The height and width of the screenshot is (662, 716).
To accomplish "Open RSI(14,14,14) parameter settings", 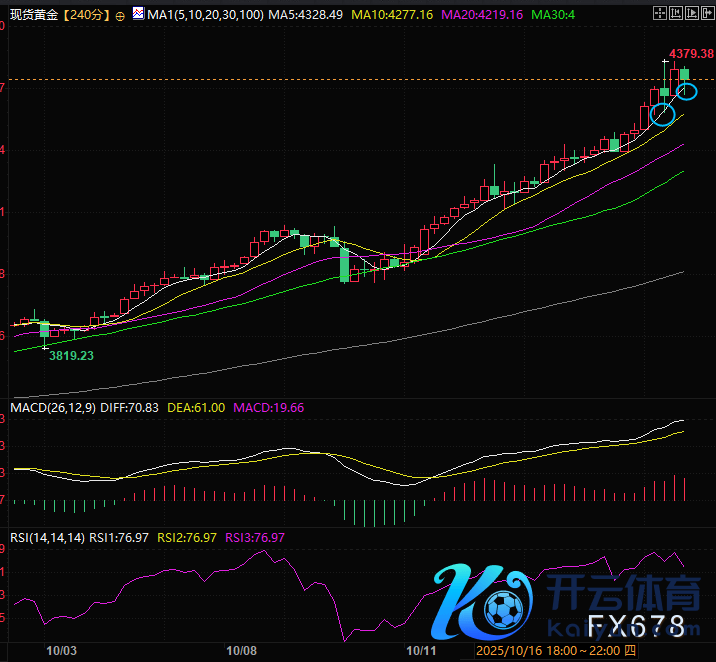I will point(46,537).
